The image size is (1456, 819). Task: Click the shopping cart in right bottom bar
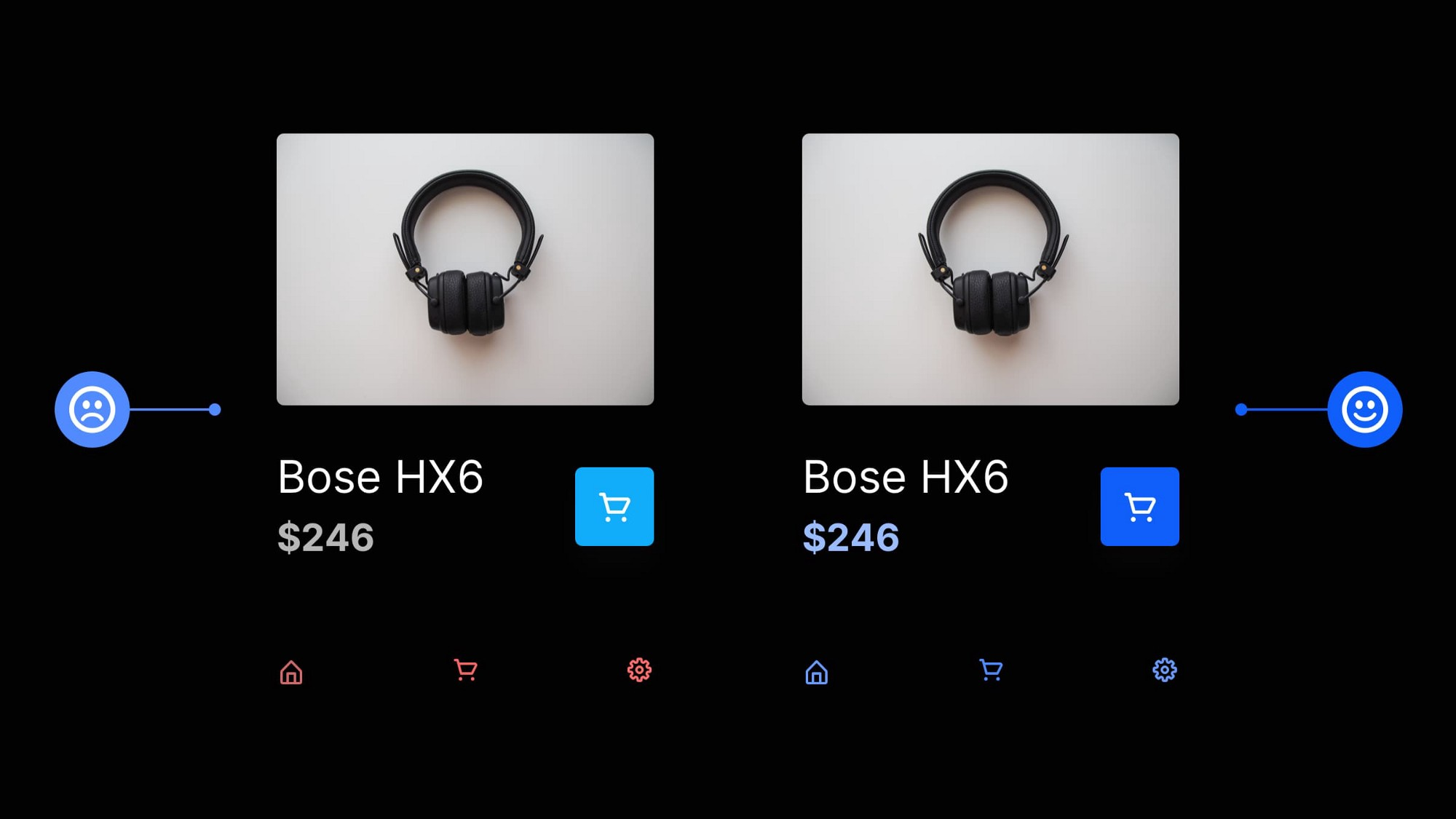point(990,670)
